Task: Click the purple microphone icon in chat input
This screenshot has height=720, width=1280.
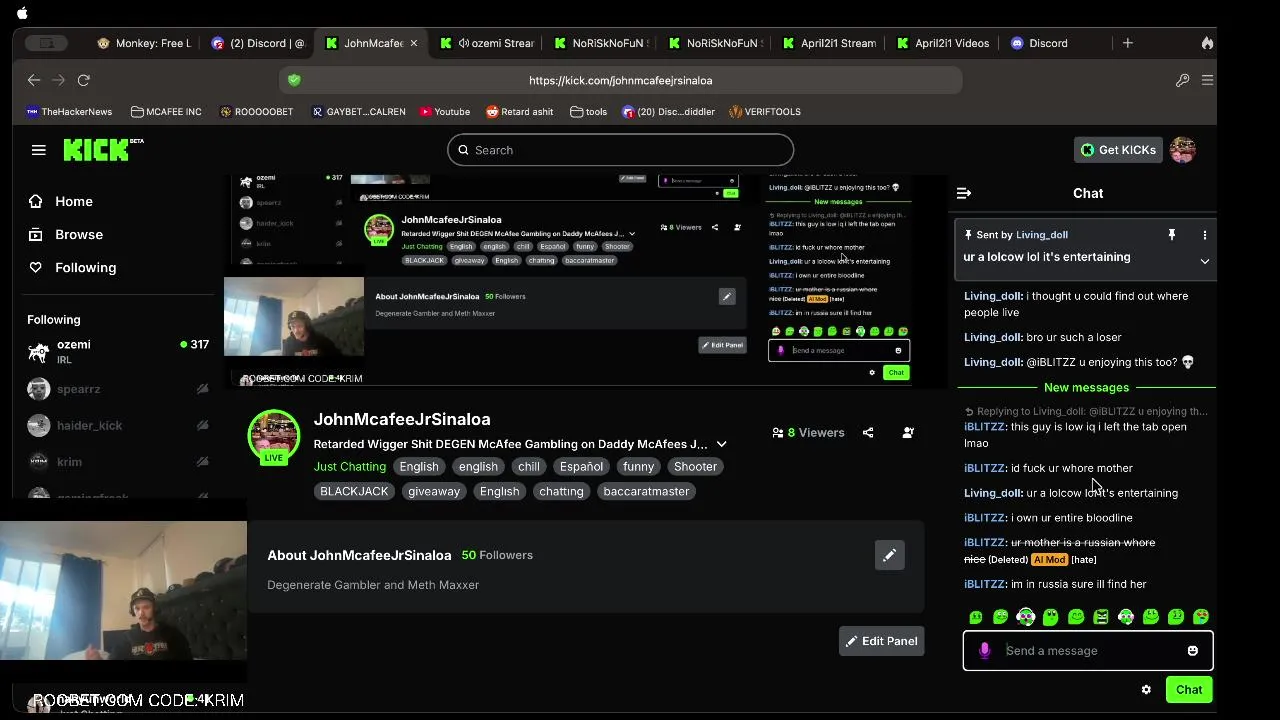Action: (x=984, y=651)
